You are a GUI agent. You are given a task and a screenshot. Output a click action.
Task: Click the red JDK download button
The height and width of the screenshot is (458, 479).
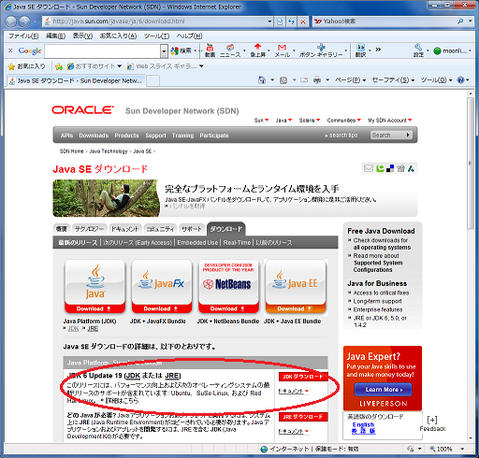(x=303, y=377)
